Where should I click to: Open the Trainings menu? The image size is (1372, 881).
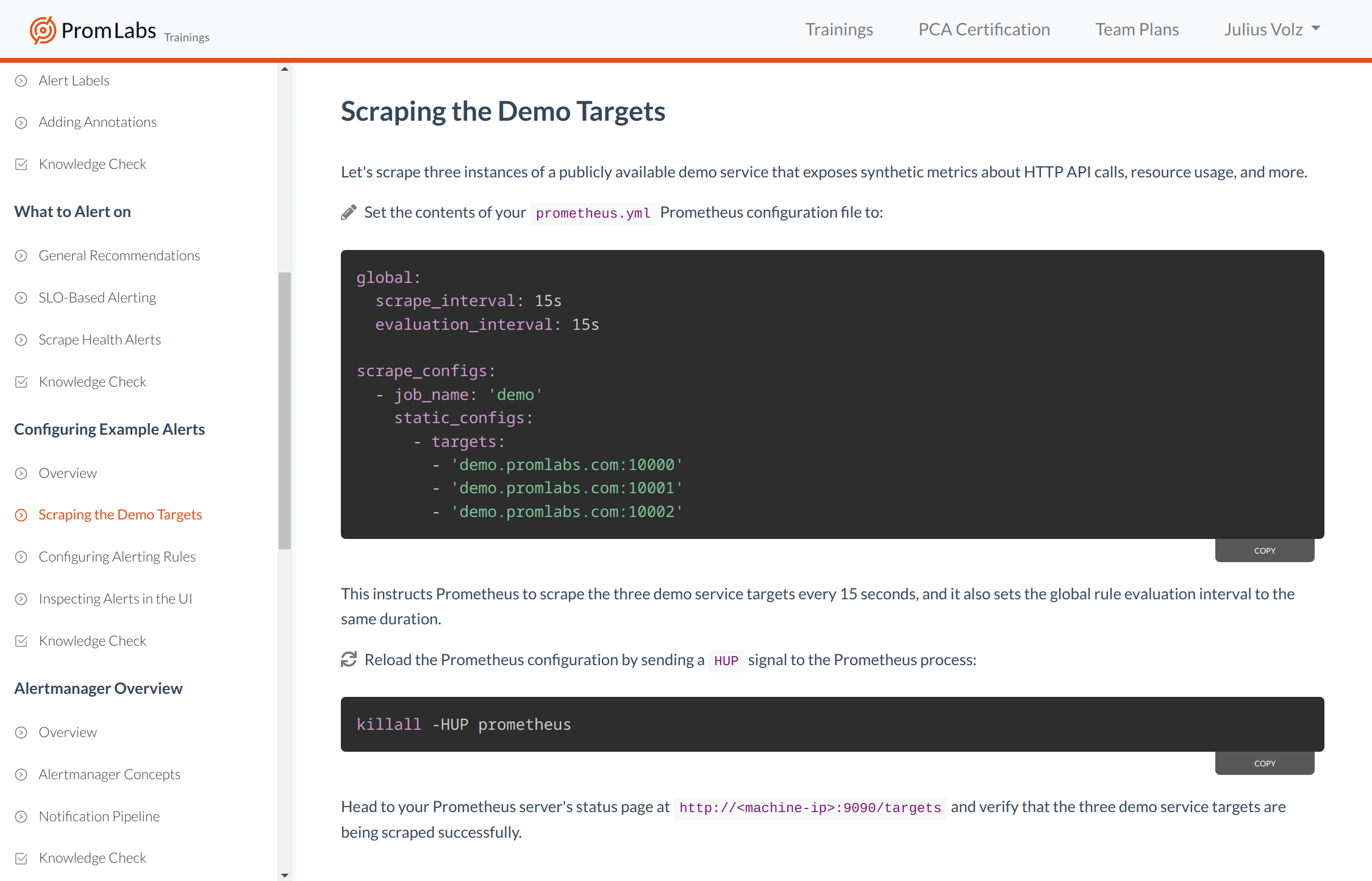(x=839, y=29)
